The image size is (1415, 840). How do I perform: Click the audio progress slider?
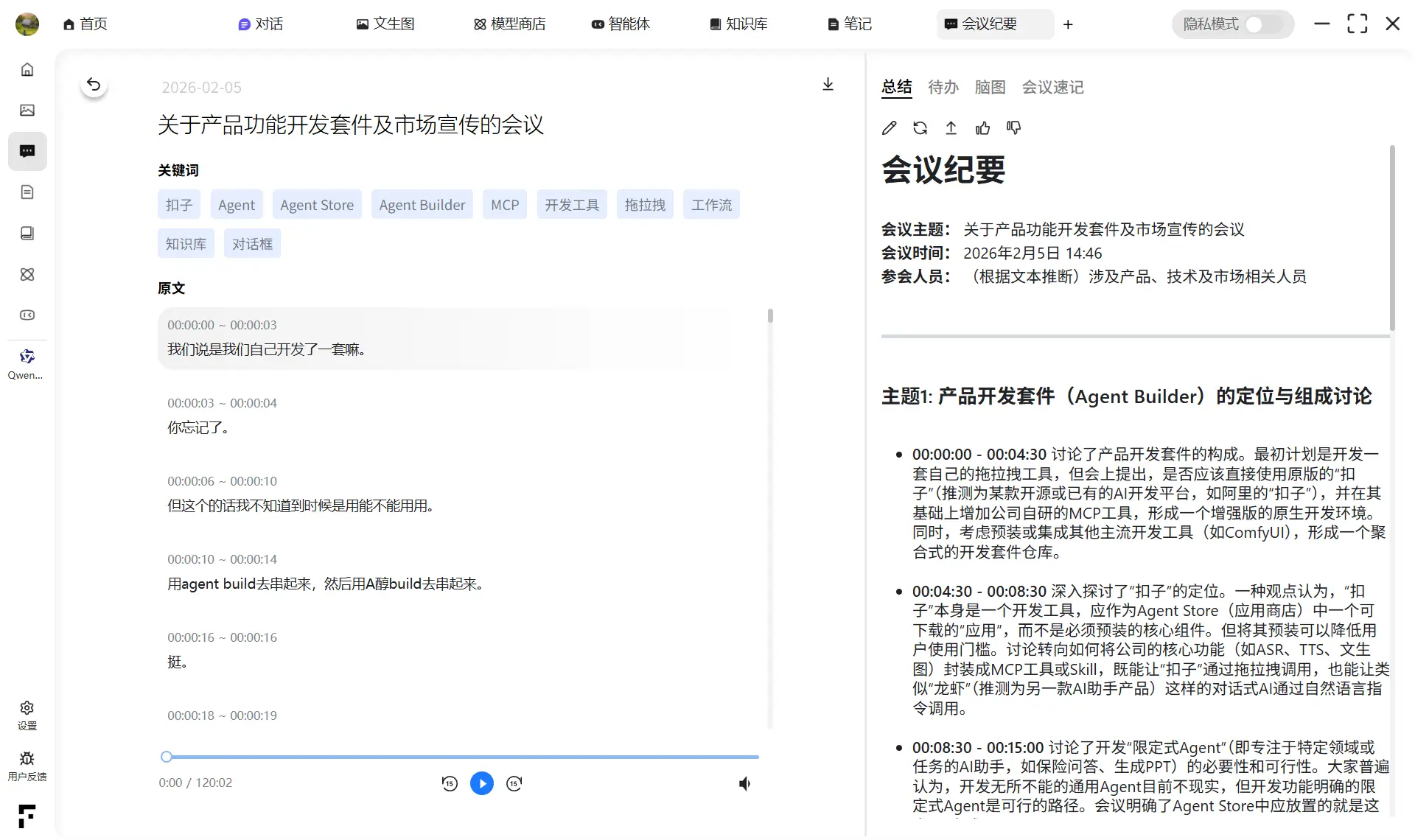pyautogui.click(x=459, y=757)
